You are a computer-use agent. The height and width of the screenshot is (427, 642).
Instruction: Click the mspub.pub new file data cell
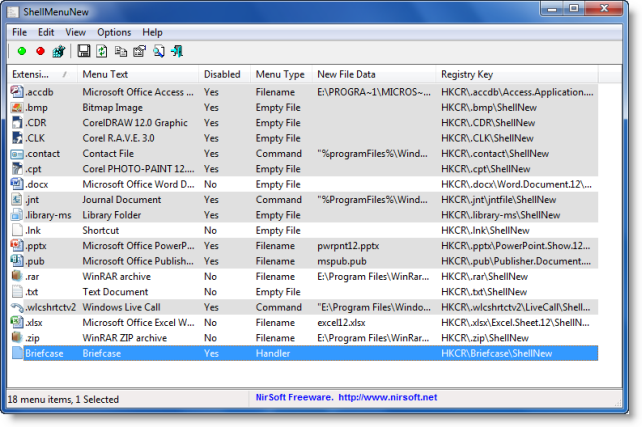pos(342,261)
